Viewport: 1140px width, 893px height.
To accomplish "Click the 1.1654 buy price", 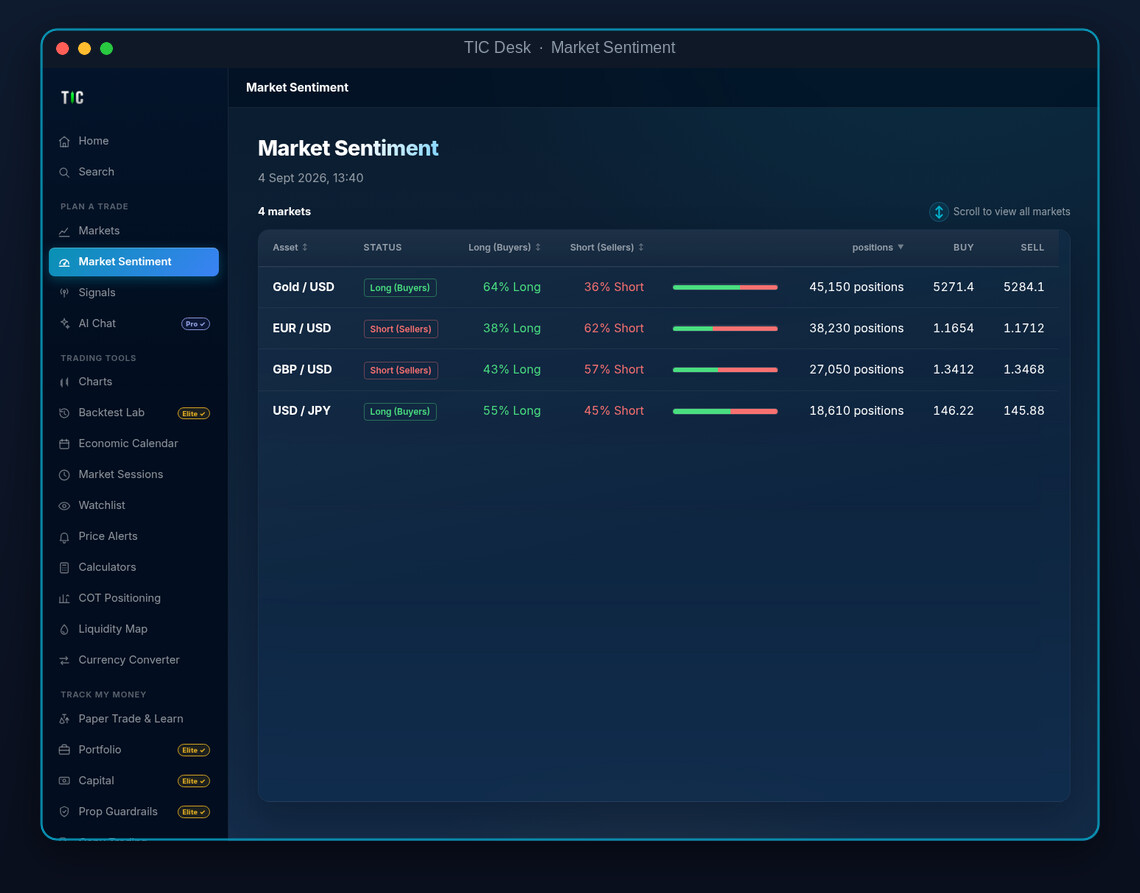I will point(953,329).
